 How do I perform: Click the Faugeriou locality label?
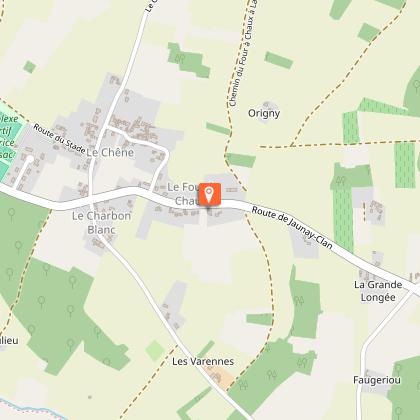[377, 380]
